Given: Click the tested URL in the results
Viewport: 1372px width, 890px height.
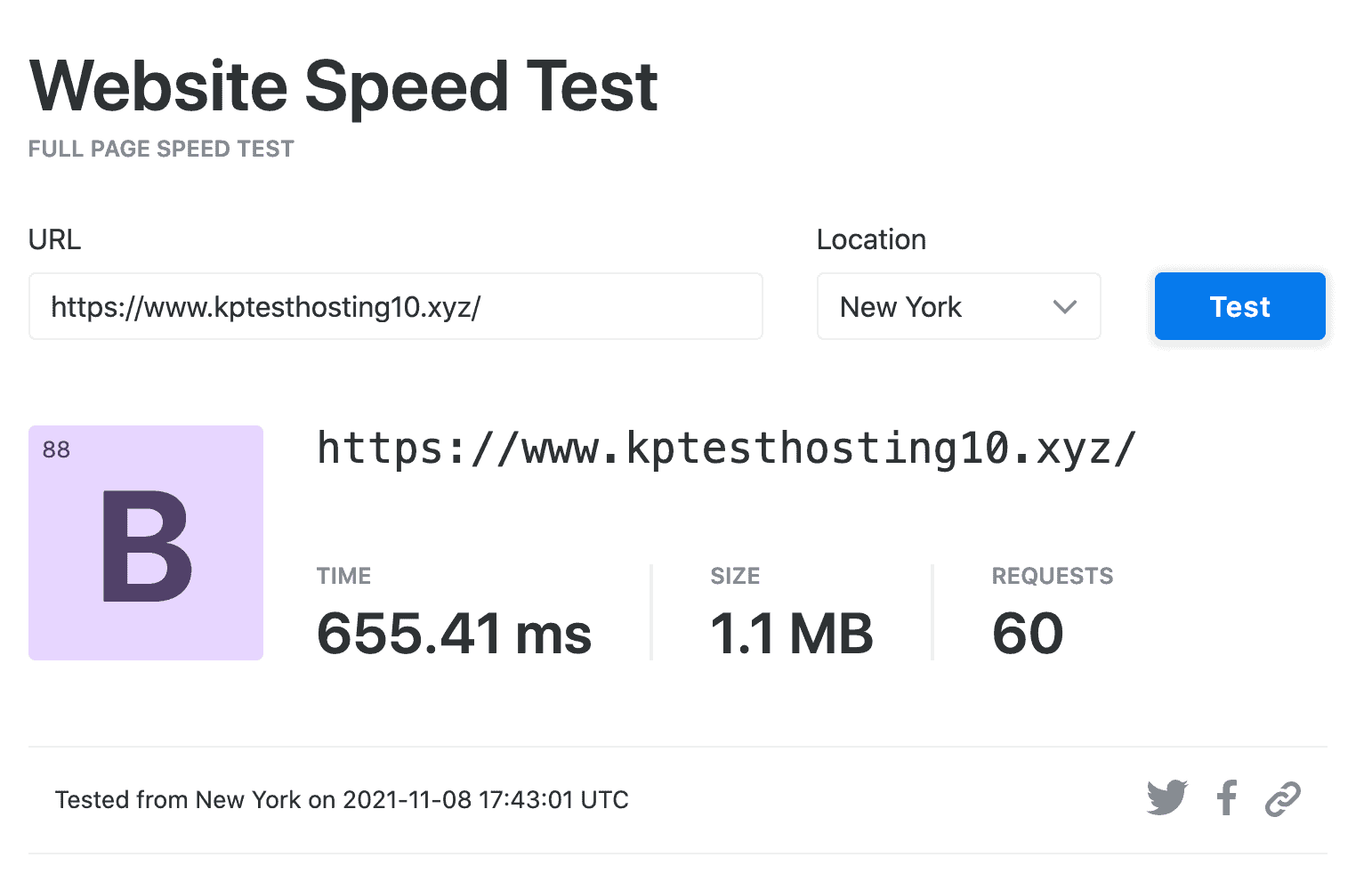Looking at the screenshot, I should point(726,448).
